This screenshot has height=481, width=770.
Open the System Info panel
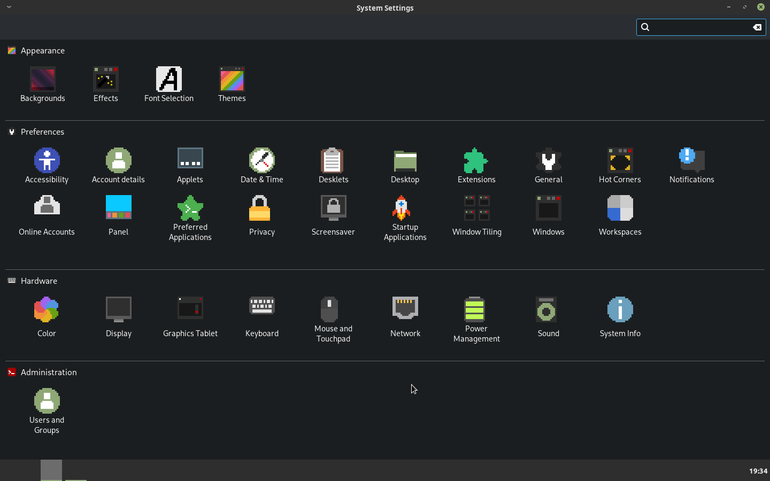tap(620, 317)
